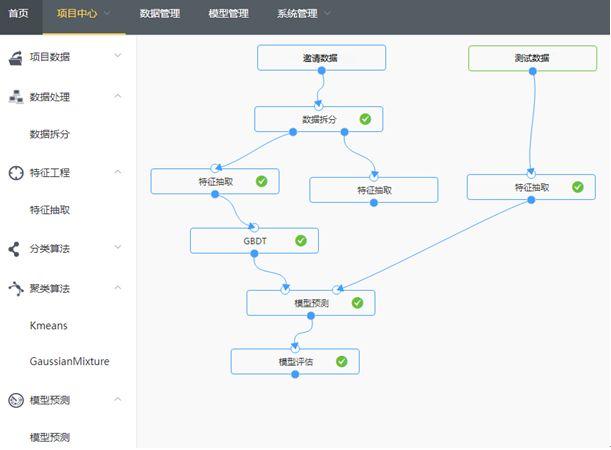Open 模型管理 in top navigation
Screen dimensions: 611x450
pos(228,14)
